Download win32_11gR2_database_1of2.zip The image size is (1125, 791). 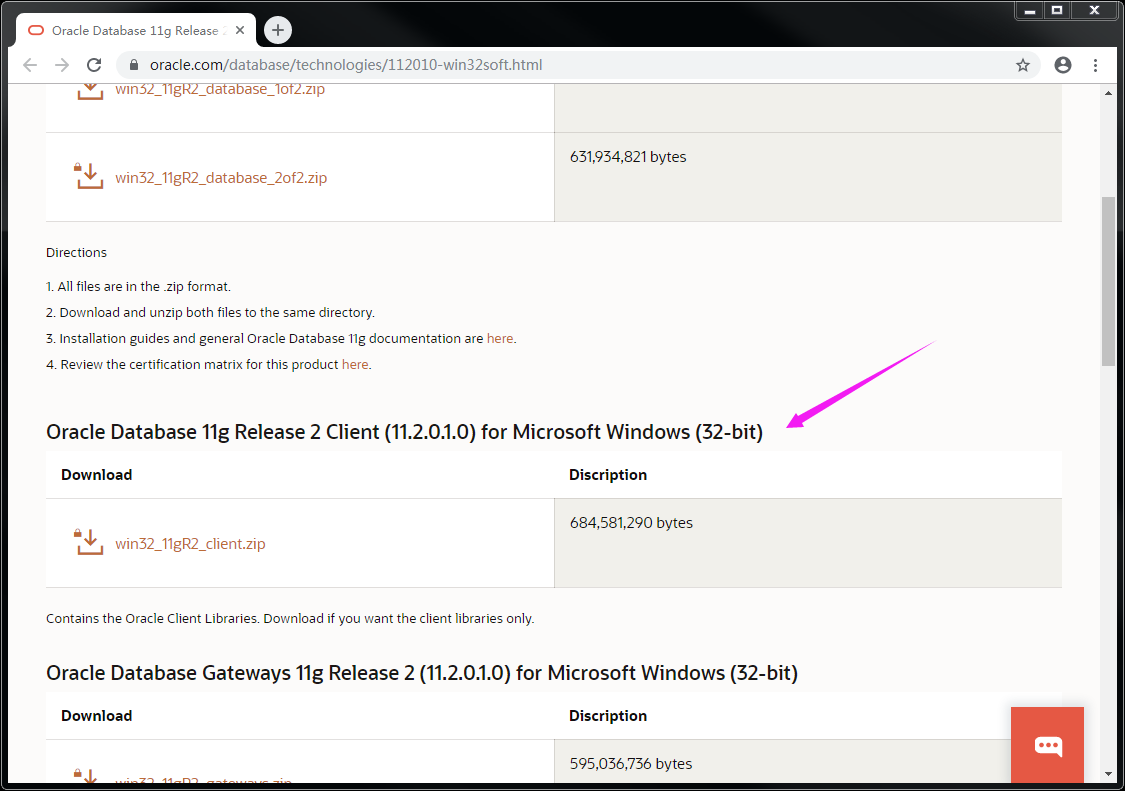coord(220,89)
